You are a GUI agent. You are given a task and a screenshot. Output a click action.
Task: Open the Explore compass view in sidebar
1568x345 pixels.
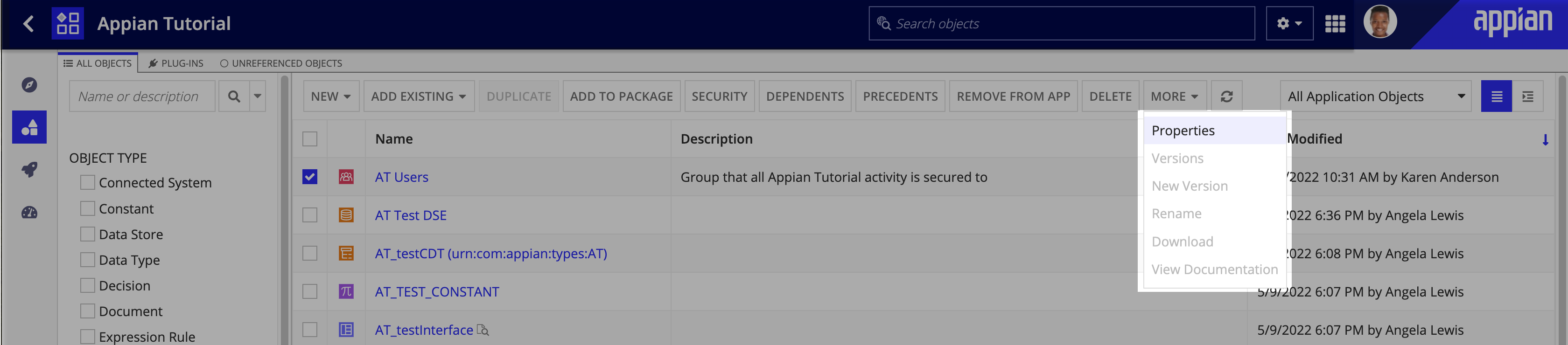click(29, 84)
